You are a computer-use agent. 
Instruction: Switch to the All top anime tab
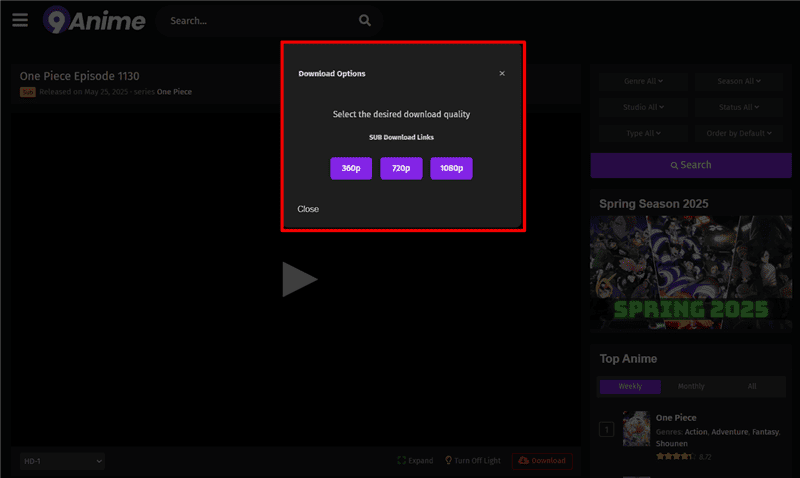[x=752, y=386]
